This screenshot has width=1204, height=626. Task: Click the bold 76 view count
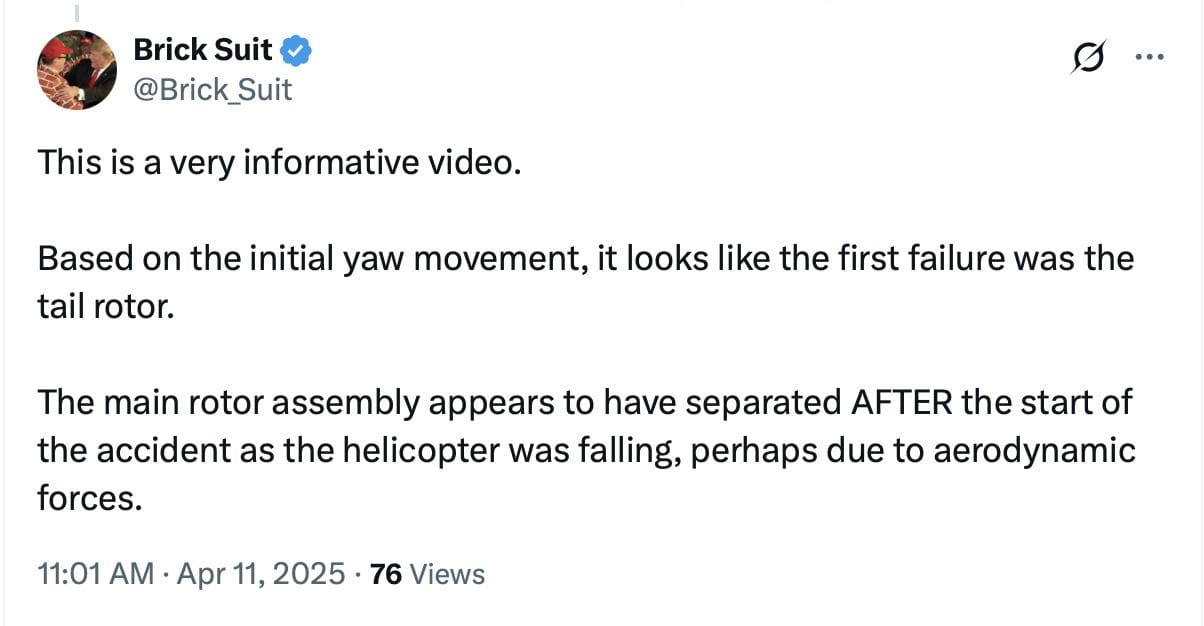click(x=386, y=574)
